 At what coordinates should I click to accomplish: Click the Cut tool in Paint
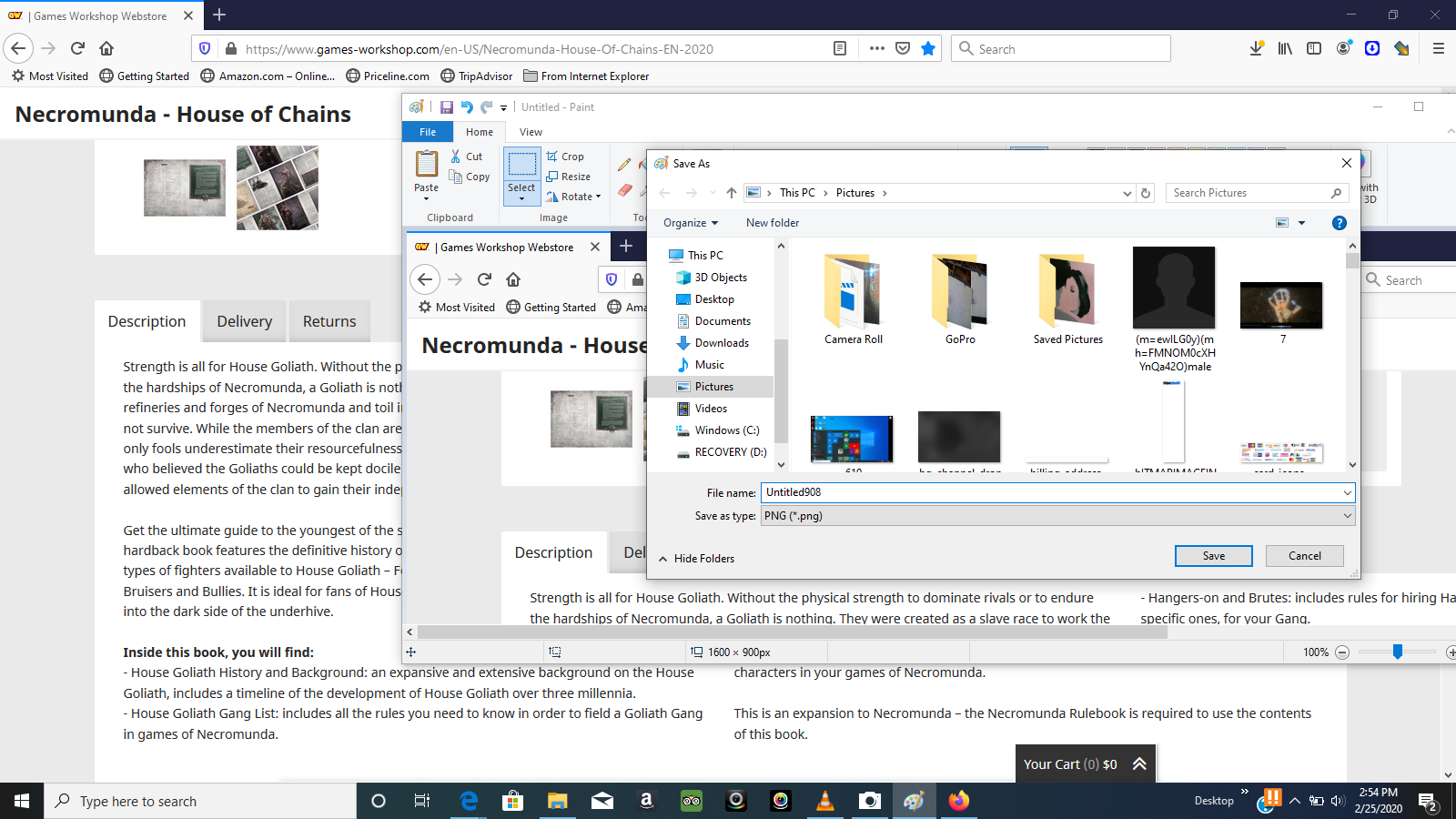click(x=467, y=157)
